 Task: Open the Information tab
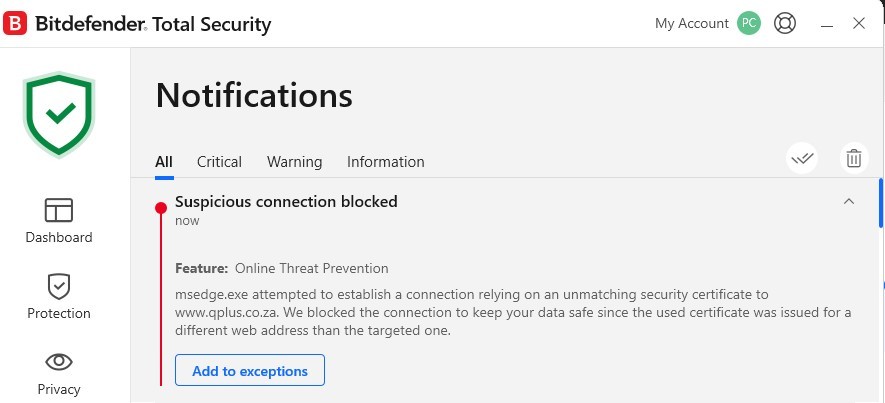click(385, 162)
